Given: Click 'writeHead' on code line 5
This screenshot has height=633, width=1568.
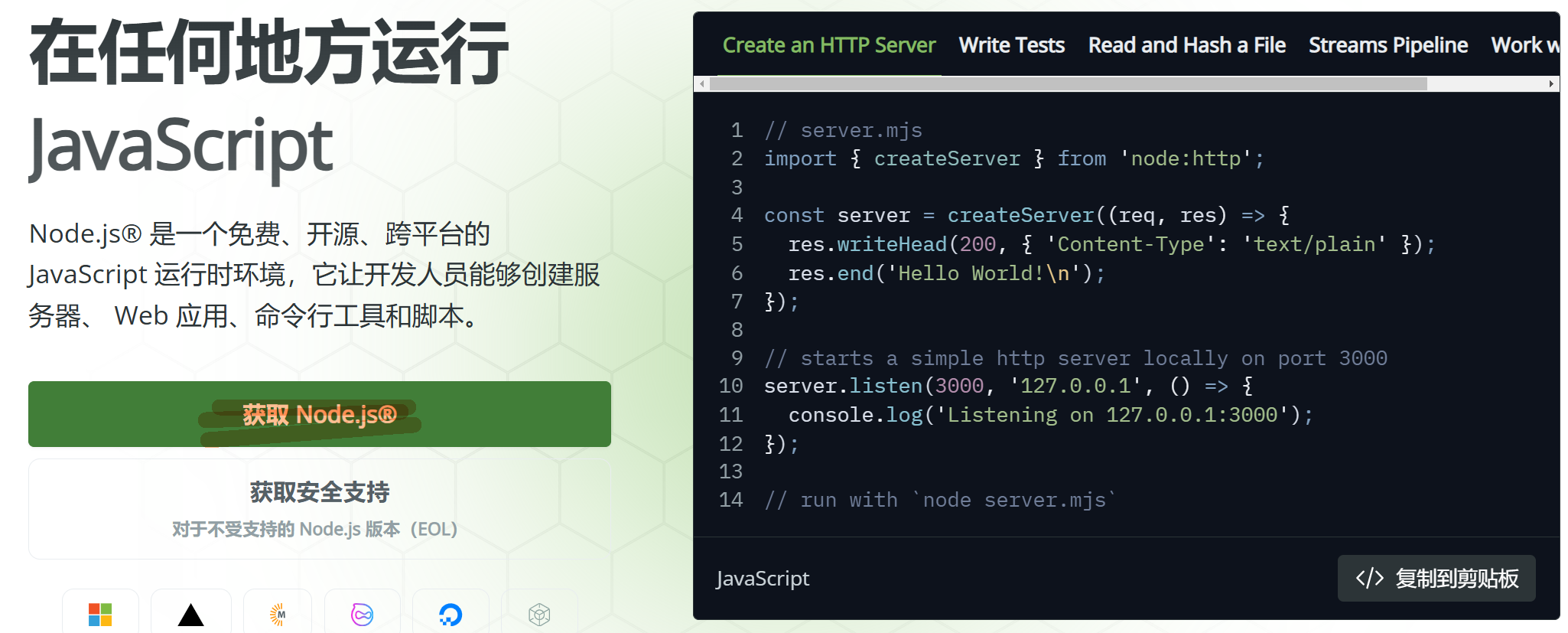Looking at the screenshot, I should tap(892, 245).
